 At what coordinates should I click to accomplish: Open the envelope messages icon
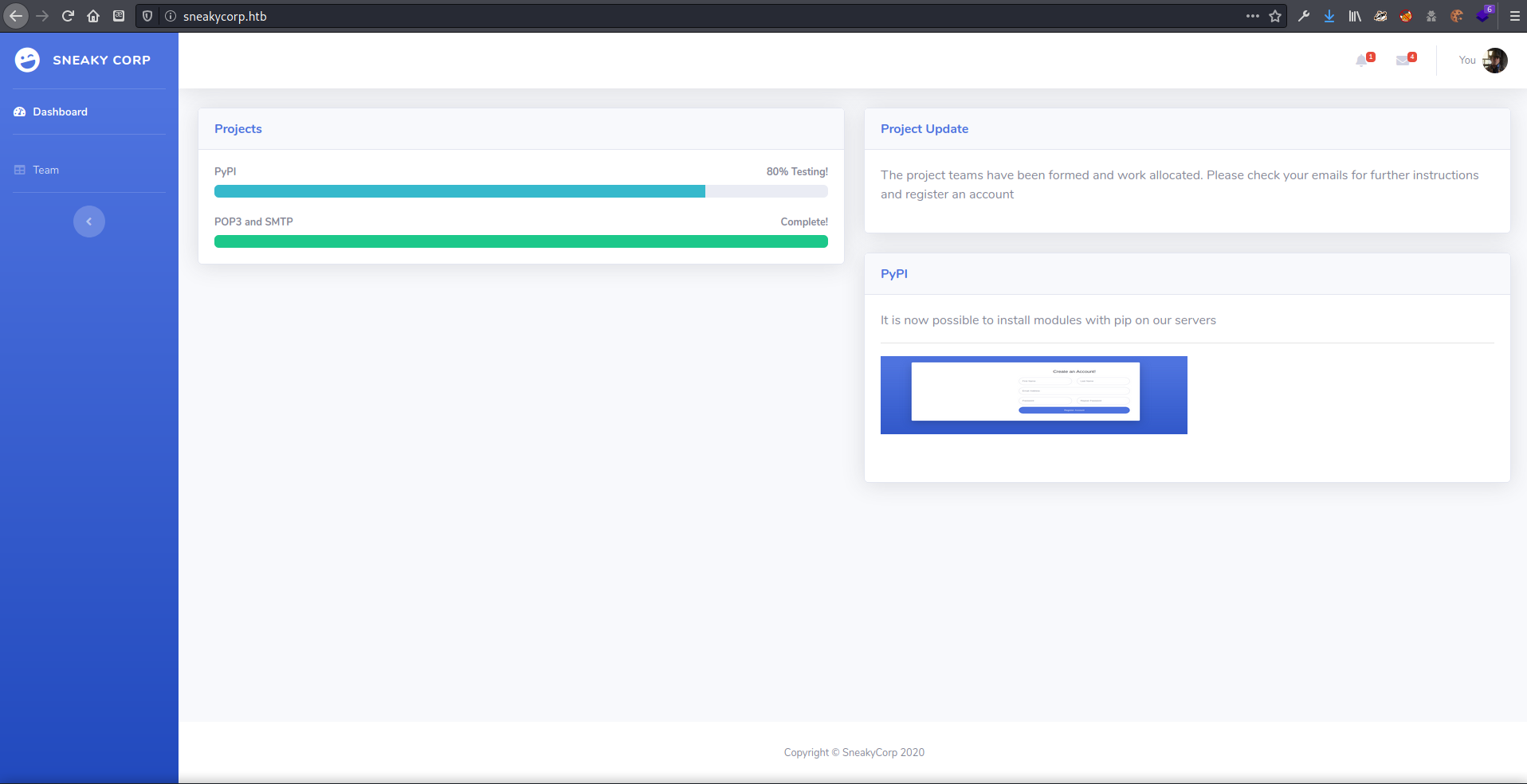1403,61
